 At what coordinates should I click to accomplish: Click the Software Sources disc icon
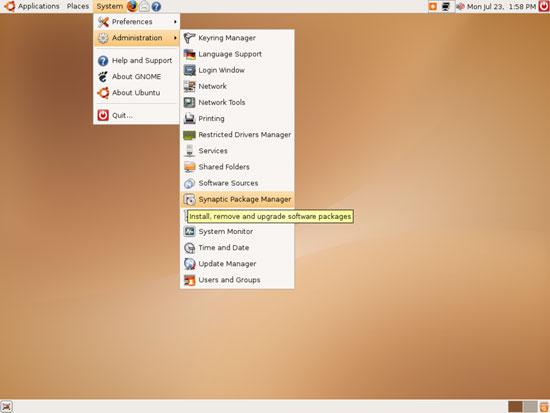[189, 183]
